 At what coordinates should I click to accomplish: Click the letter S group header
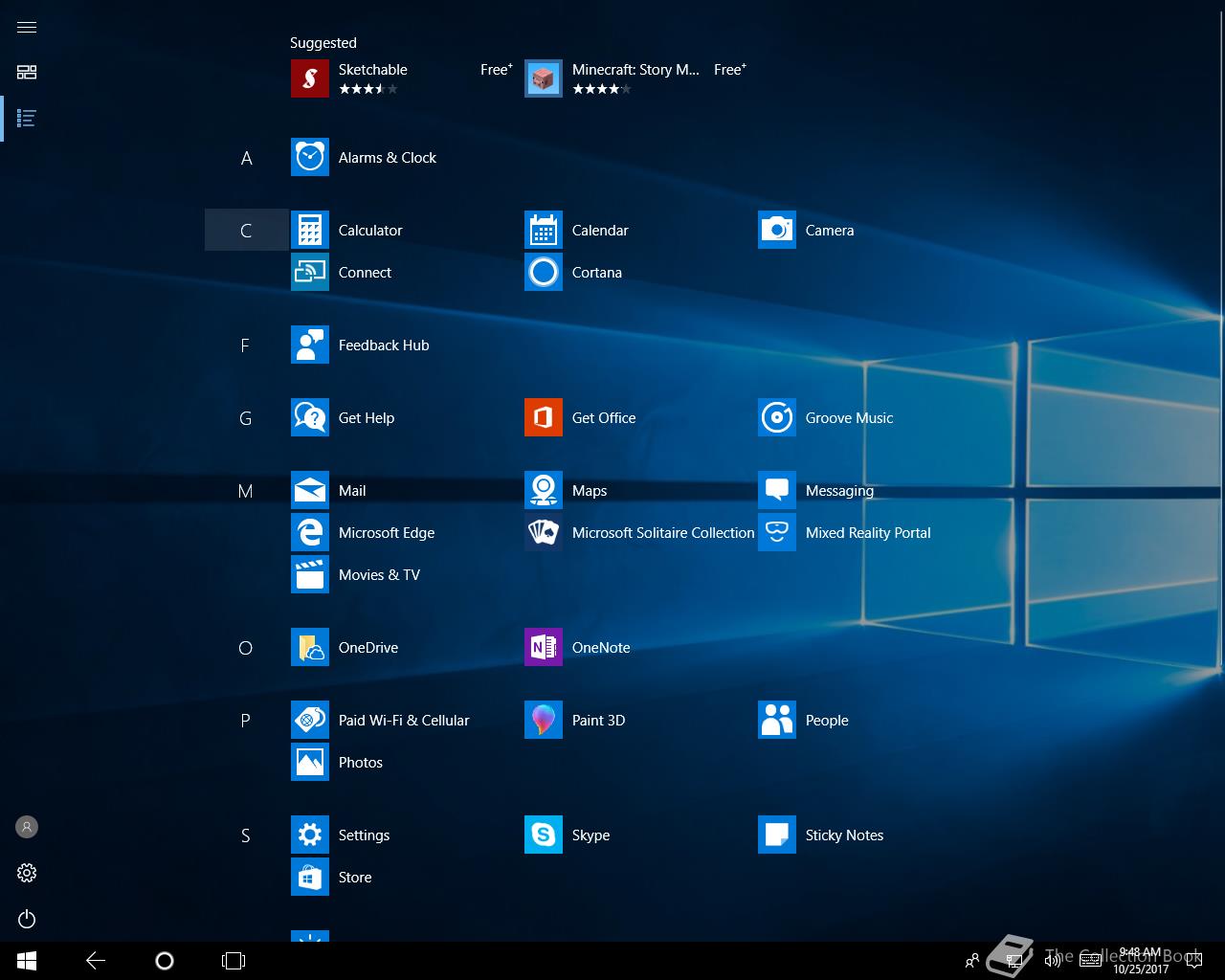(x=246, y=835)
